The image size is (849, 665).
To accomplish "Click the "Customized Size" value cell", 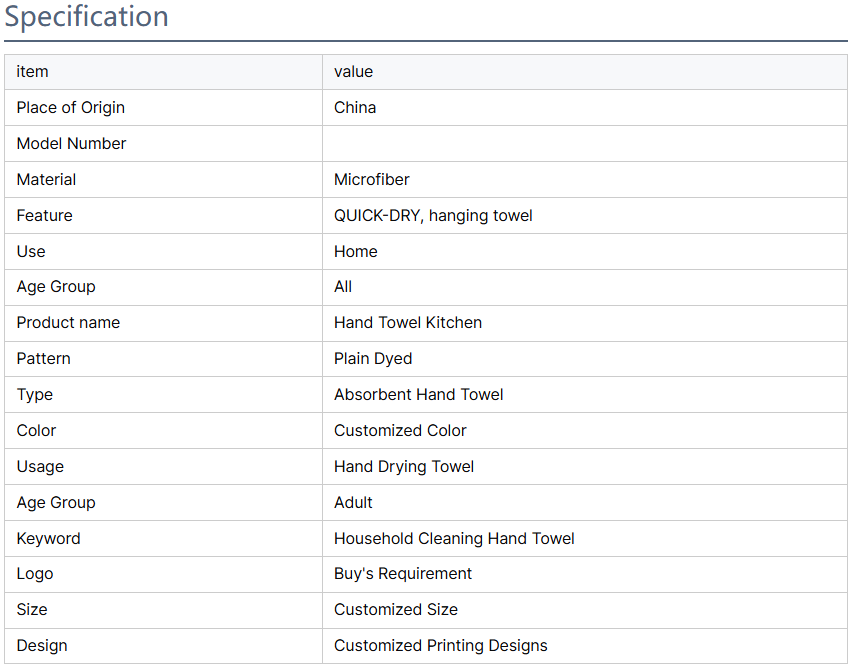I will click(x=396, y=610).
